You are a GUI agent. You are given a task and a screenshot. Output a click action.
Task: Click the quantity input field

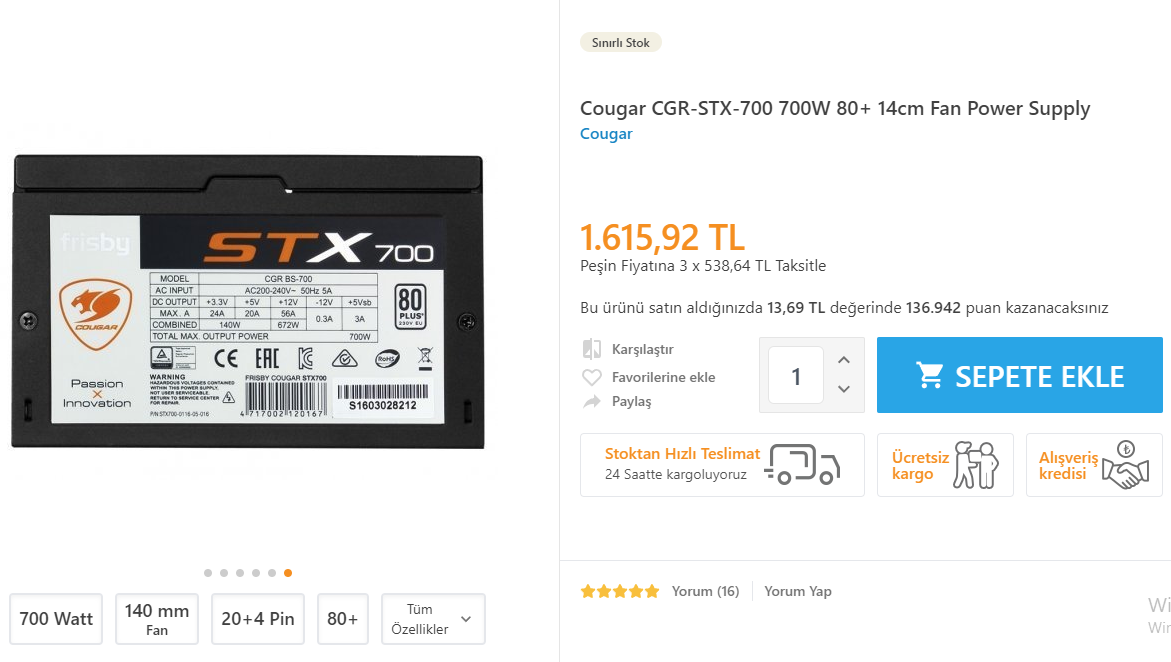pyautogui.click(x=796, y=376)
